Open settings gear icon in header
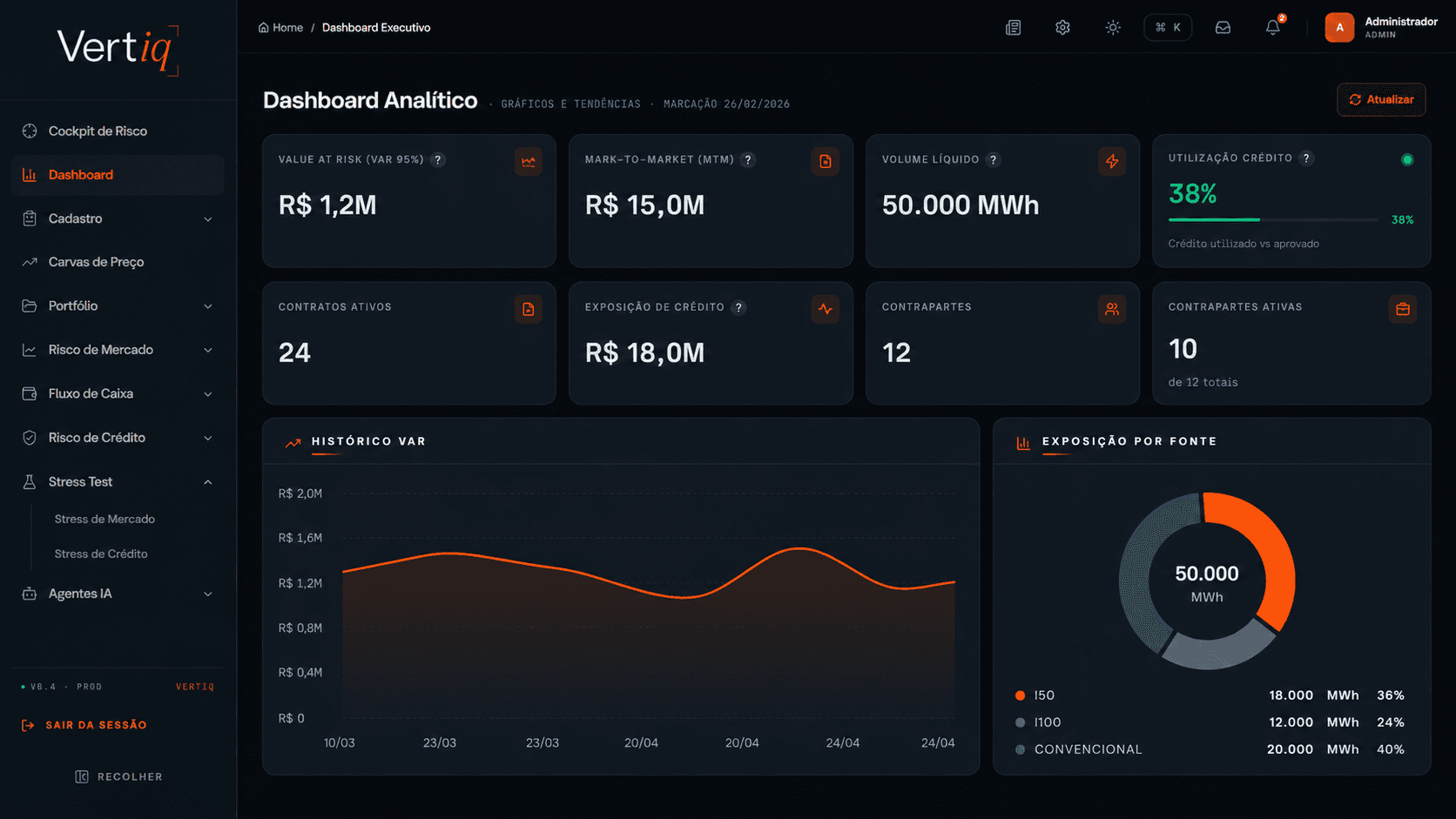Viewport: 1456px width, 819px height. point(1062,28)
